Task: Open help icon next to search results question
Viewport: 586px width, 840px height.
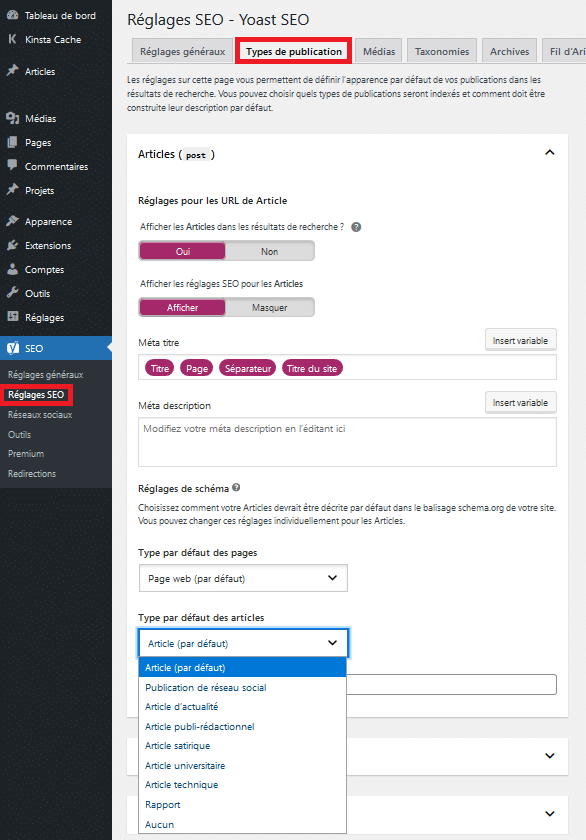Action: point(356,227)
